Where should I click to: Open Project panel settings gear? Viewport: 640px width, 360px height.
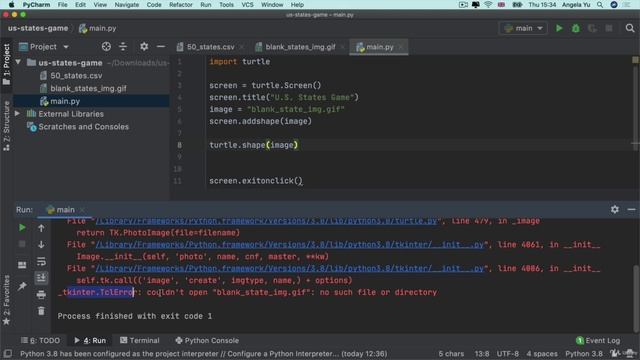[144, 47]
